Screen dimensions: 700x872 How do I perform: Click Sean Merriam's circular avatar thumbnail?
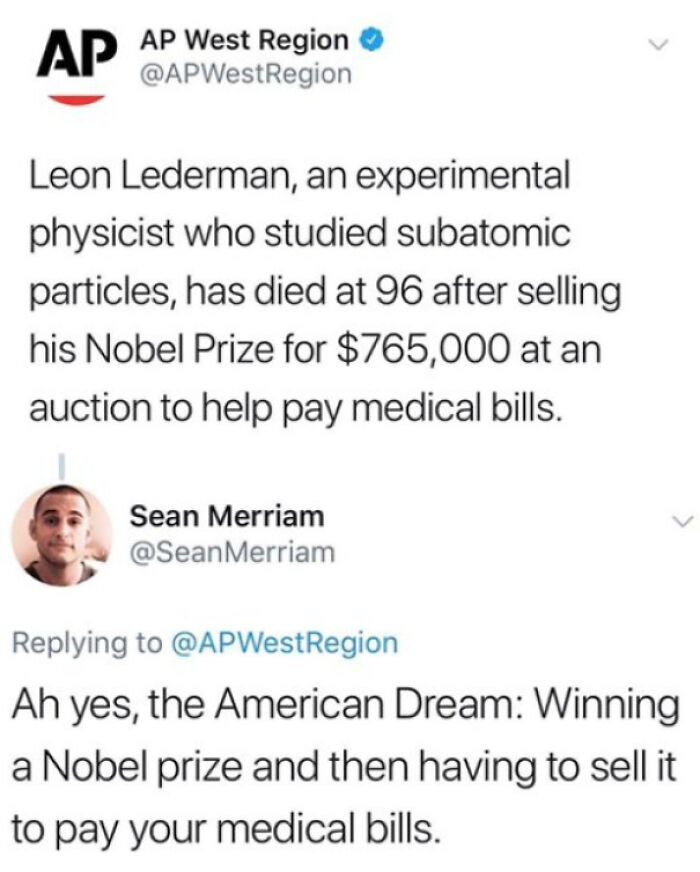point(65,534)
